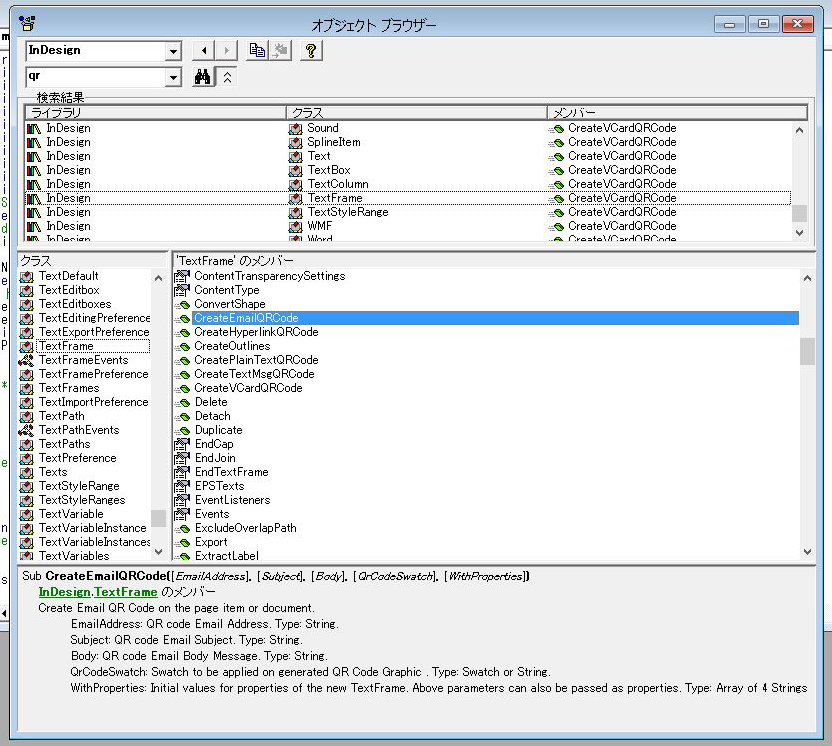Click the Copy to Clipboard icon
The height and width of the screenshot is (746, 832).
257,51
